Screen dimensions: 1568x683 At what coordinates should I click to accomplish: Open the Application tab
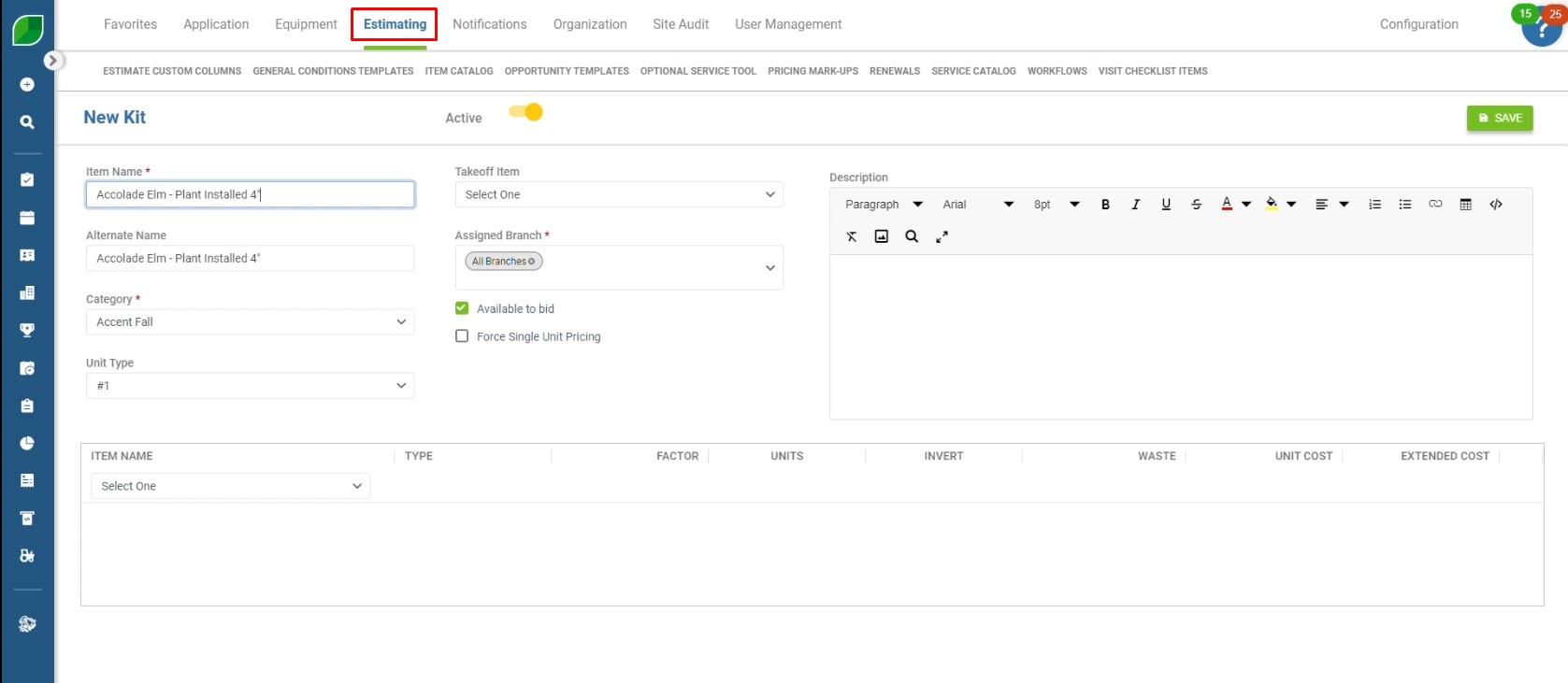tap(216, 24)
